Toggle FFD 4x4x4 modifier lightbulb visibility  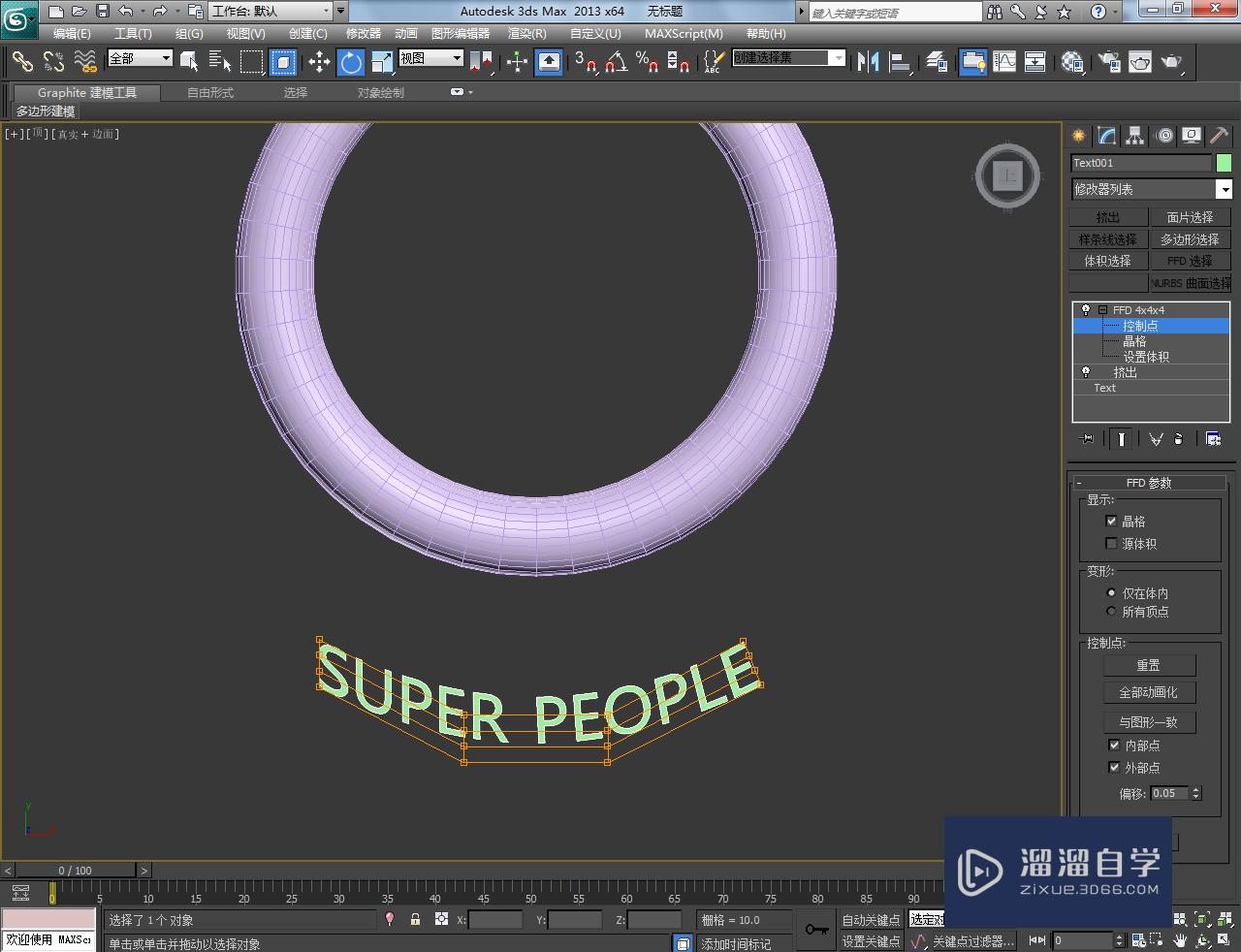point(1086,310)
